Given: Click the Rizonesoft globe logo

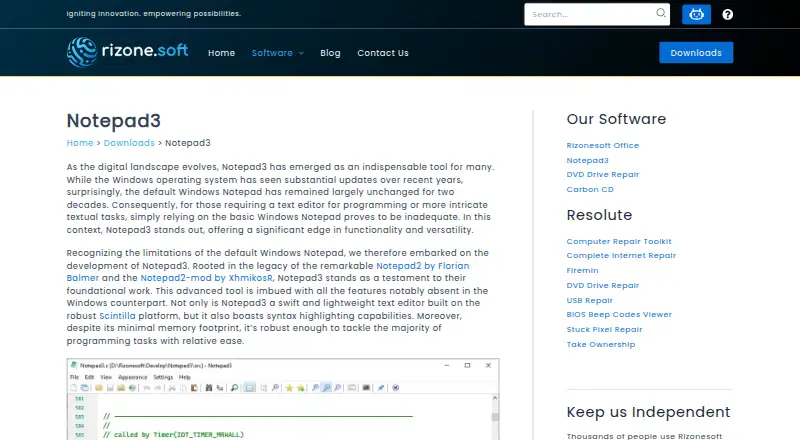Looking at the screenshot, I should (82, 52).
